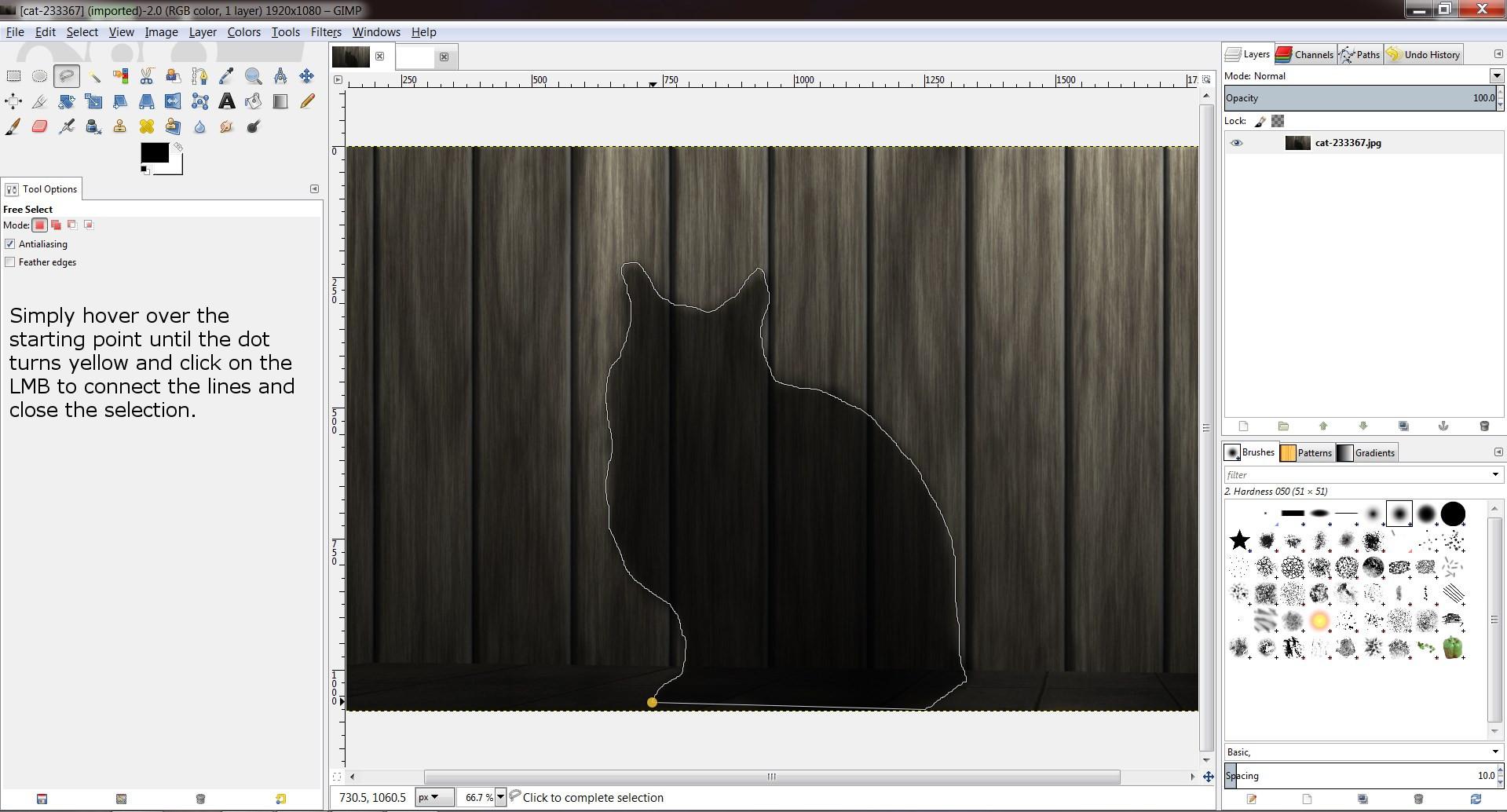The width and height of the screenshot is (1507, 812).
Task: Select the Fuzzy Select magic wand tool
Action: coord(93,76)
